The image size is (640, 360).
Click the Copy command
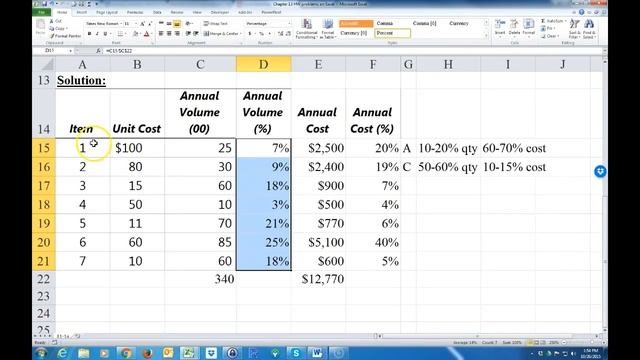coord(58,29)
